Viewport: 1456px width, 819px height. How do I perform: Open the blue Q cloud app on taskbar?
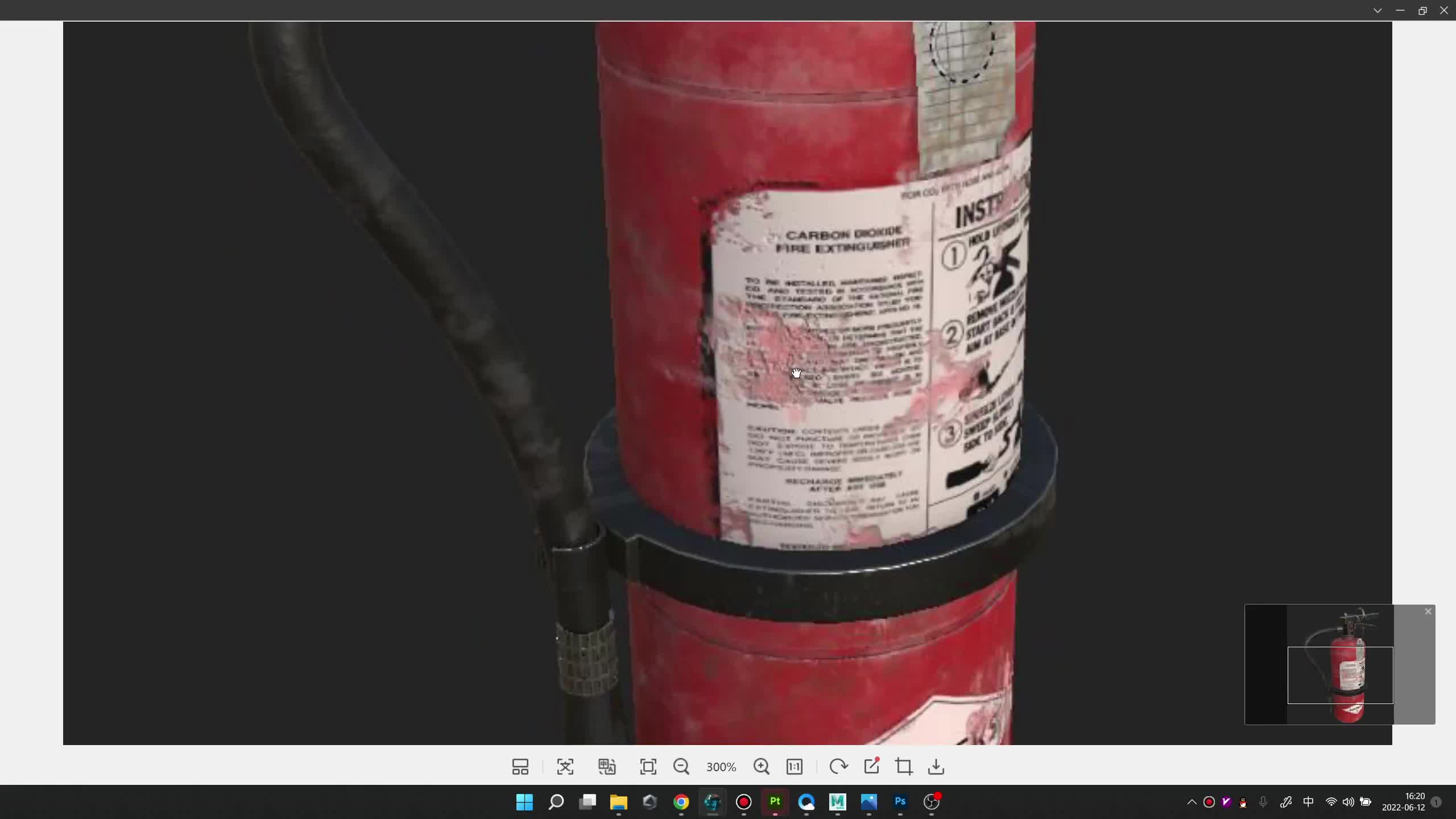coord(806,802)
